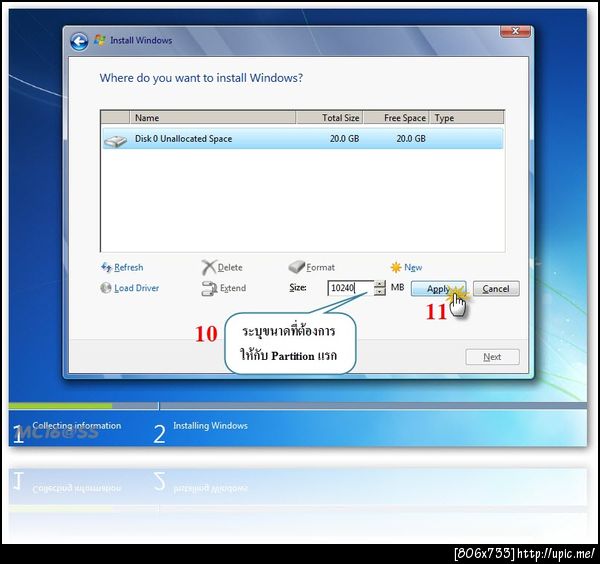Choose the Delete link
The height and width of the screenshot is (564, 600).
[x=230, y=267]
